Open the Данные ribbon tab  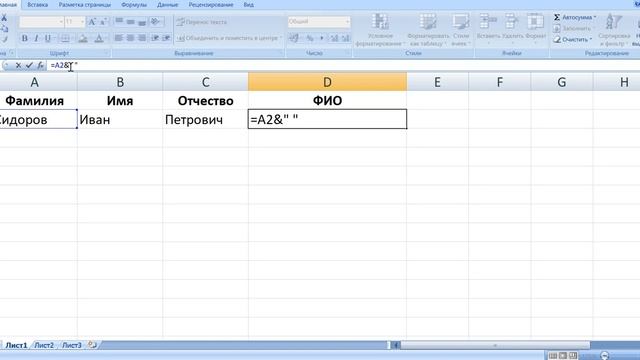coord(167,5)
